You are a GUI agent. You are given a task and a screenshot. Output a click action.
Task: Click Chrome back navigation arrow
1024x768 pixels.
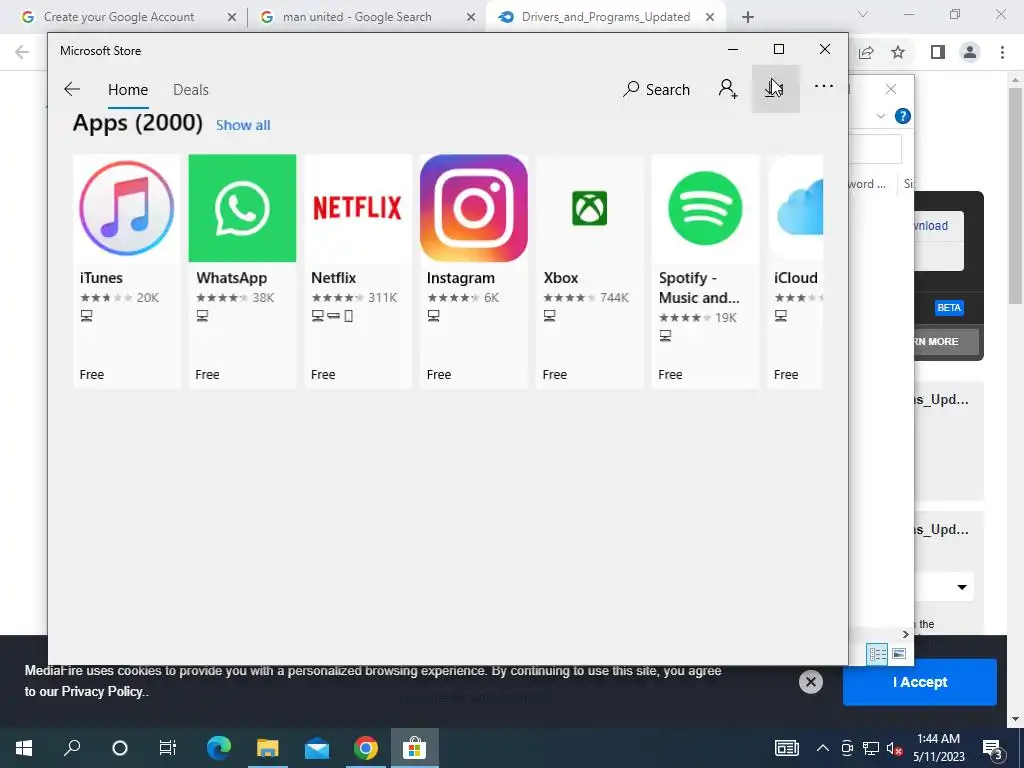tap(22, 52)
